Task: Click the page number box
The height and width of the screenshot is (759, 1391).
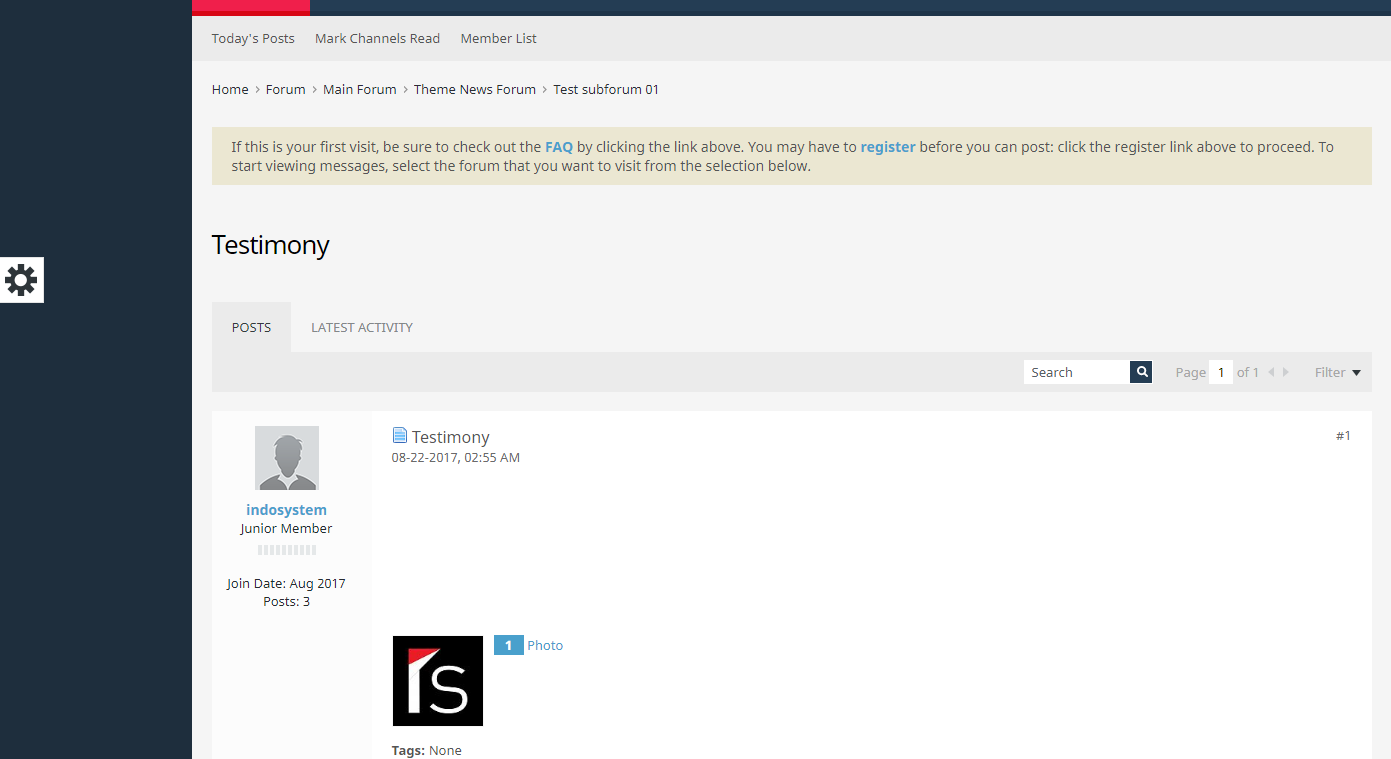Action: click(1221, 372)
